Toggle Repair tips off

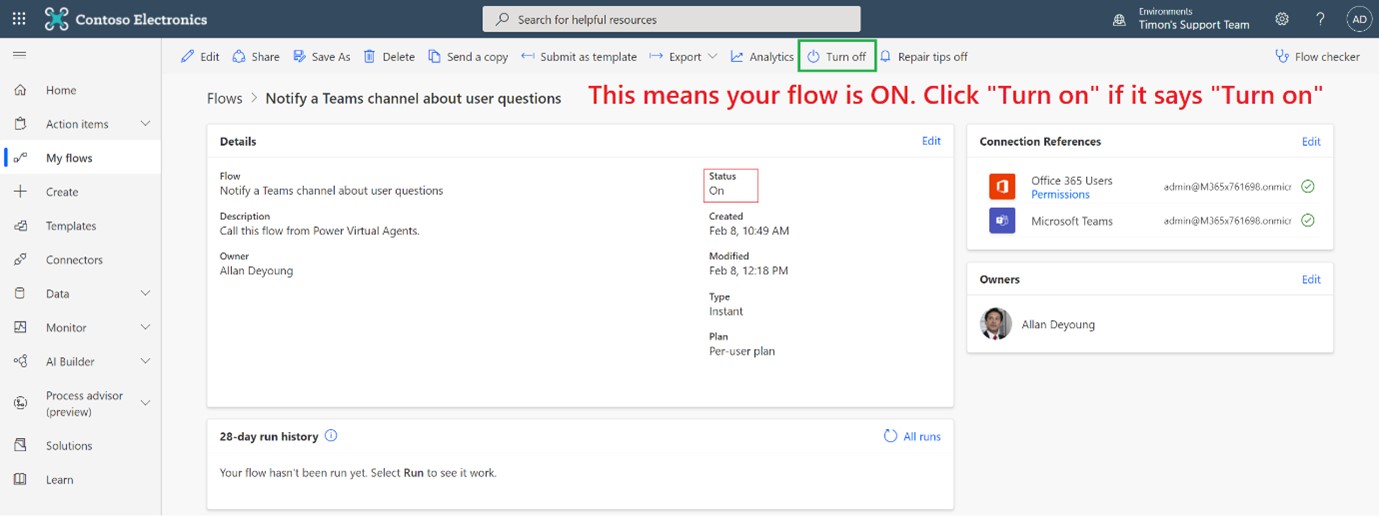923,57
